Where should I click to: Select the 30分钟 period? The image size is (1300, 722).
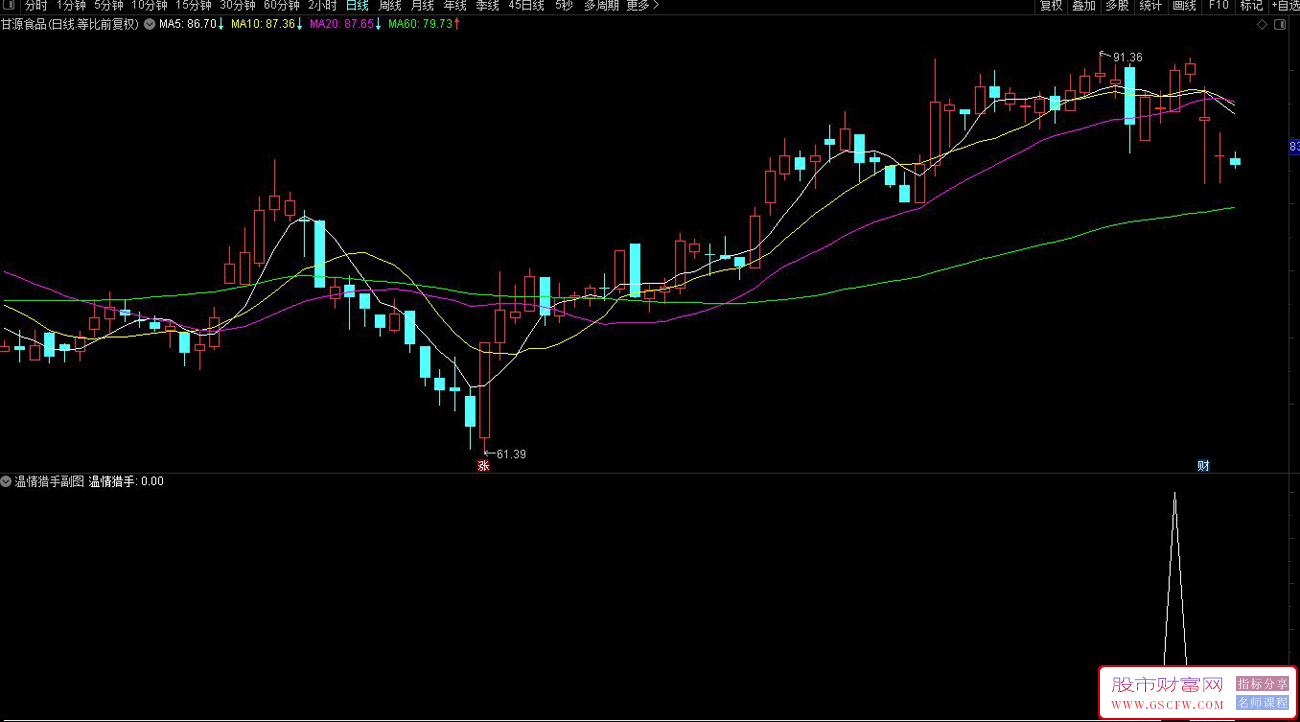[x=238, y=6]
